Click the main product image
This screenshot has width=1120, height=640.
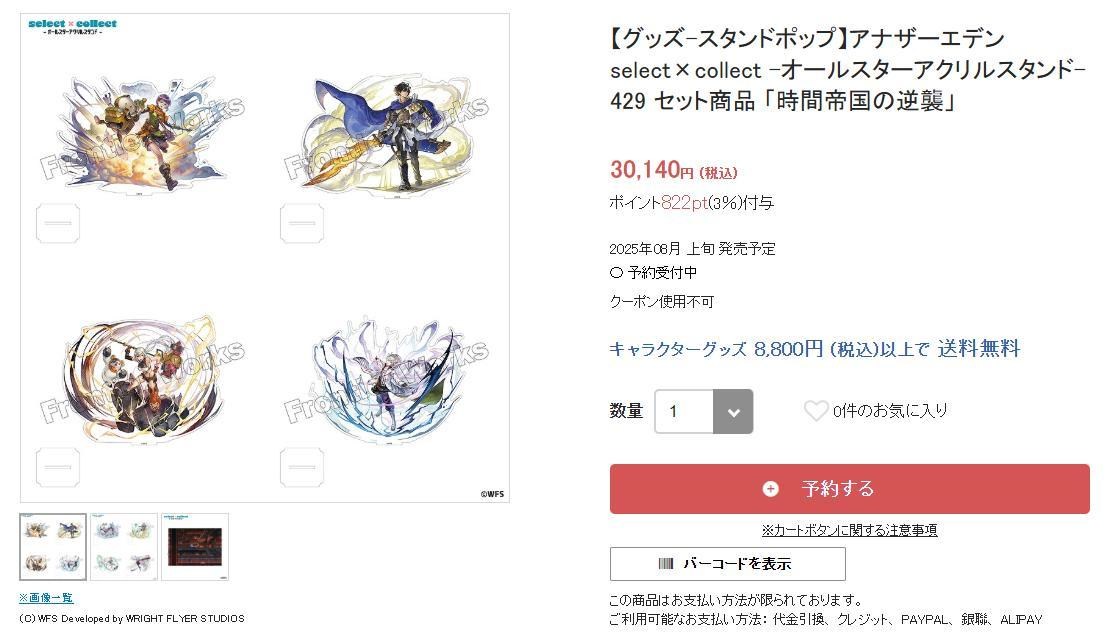(265, 258)
